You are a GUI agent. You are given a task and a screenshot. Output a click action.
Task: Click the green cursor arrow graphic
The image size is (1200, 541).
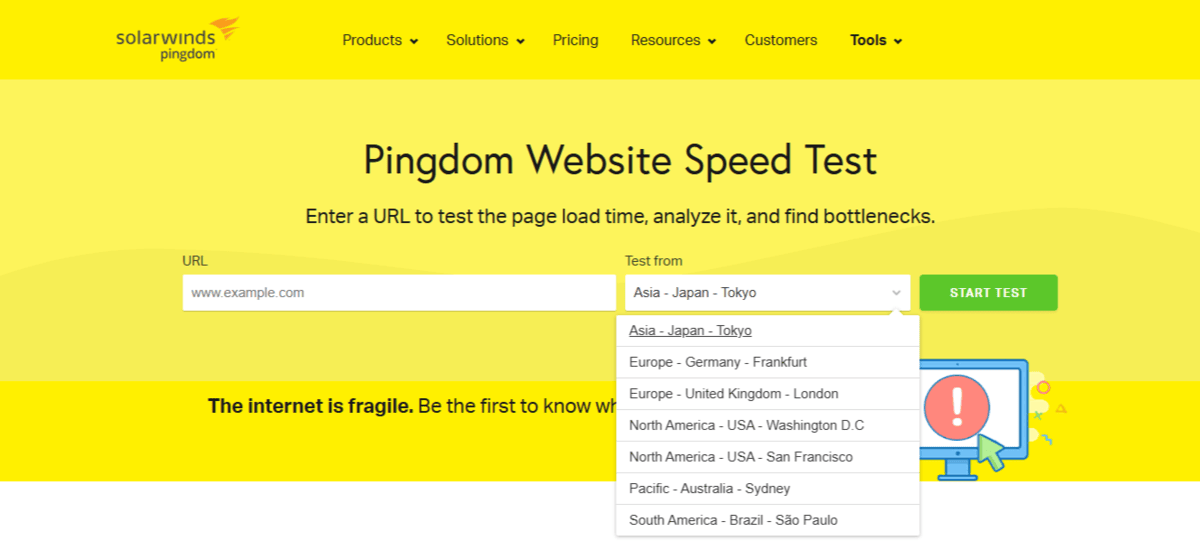991,453
